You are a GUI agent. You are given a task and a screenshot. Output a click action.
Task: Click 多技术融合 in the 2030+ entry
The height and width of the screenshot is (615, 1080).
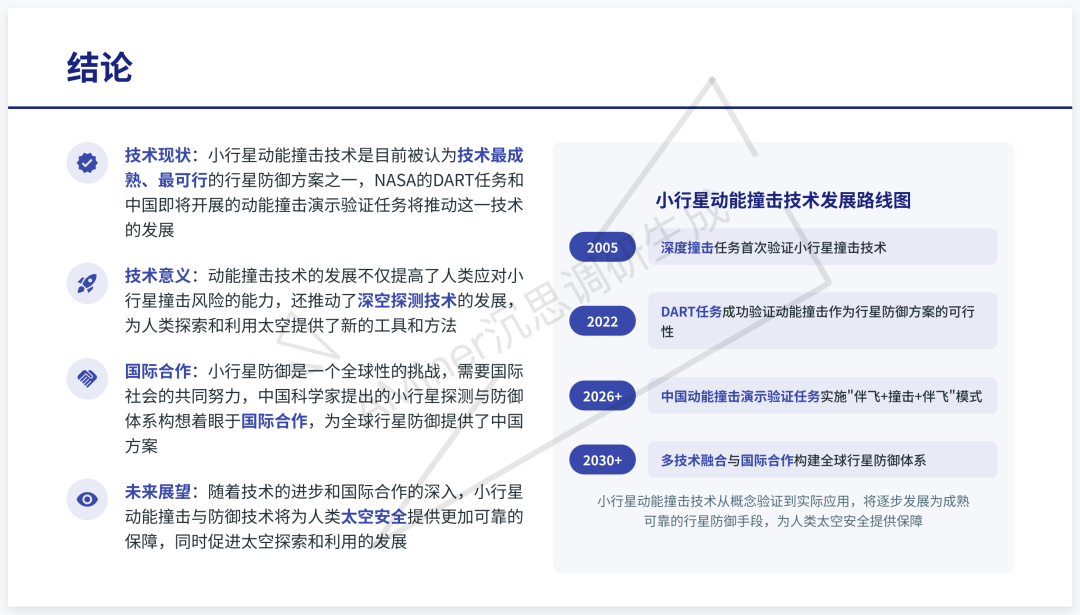pyautogui.click(x=694, y=460)
